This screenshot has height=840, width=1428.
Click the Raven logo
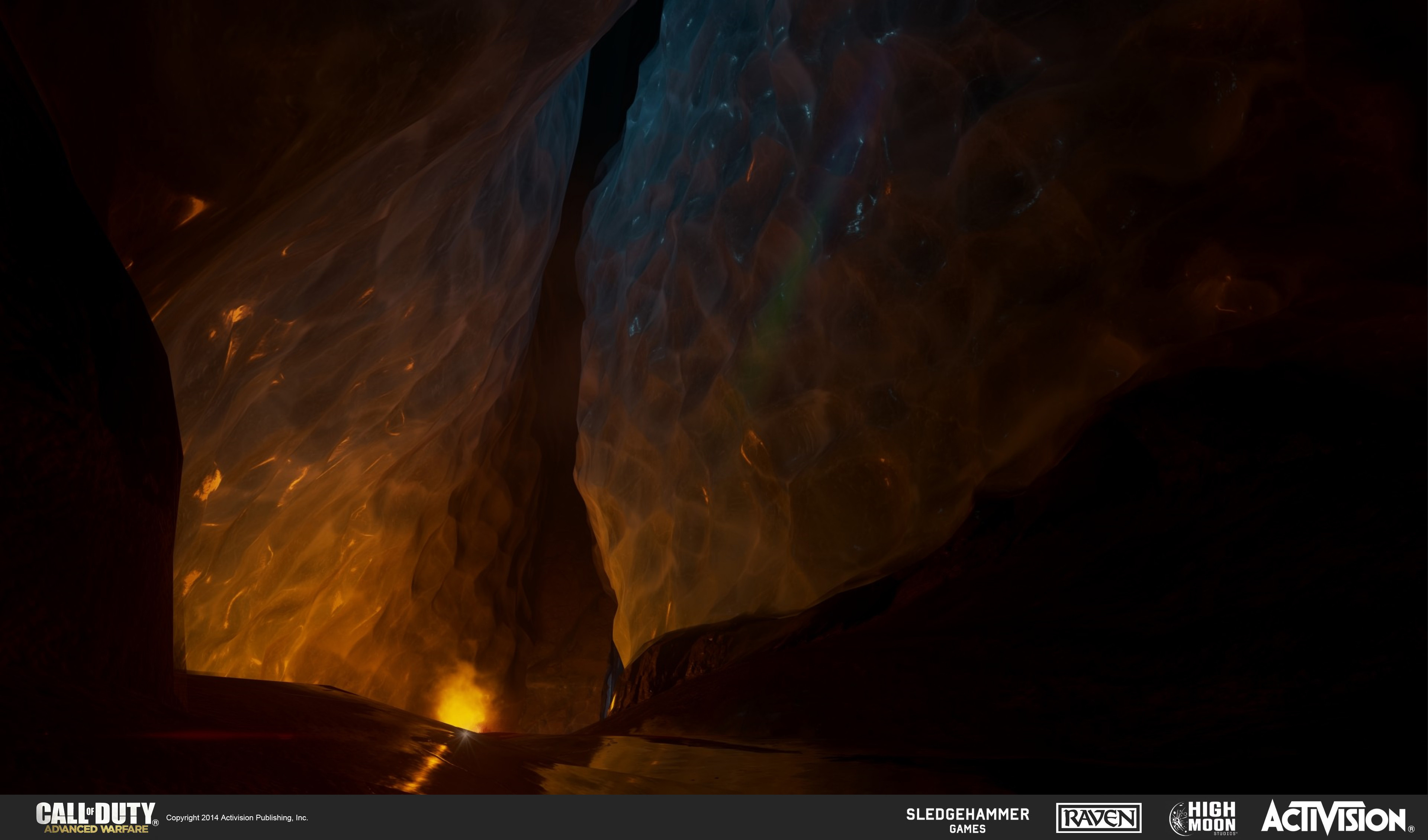[x=1099, y=818]
